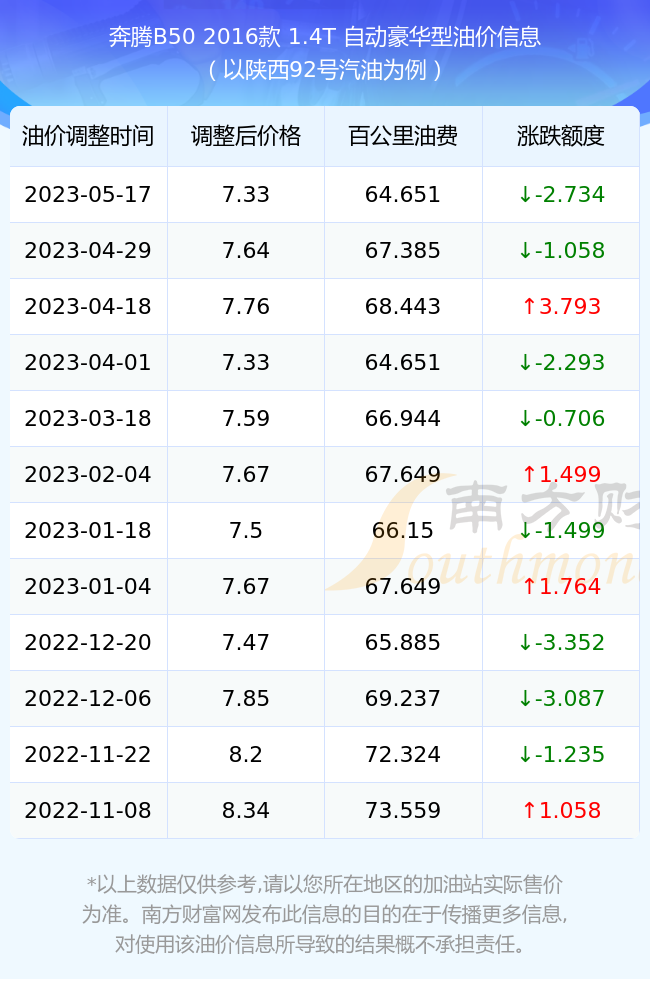Click the red change value ↑1.764
Screen dimensions: 650x1000
pos(561,587)
